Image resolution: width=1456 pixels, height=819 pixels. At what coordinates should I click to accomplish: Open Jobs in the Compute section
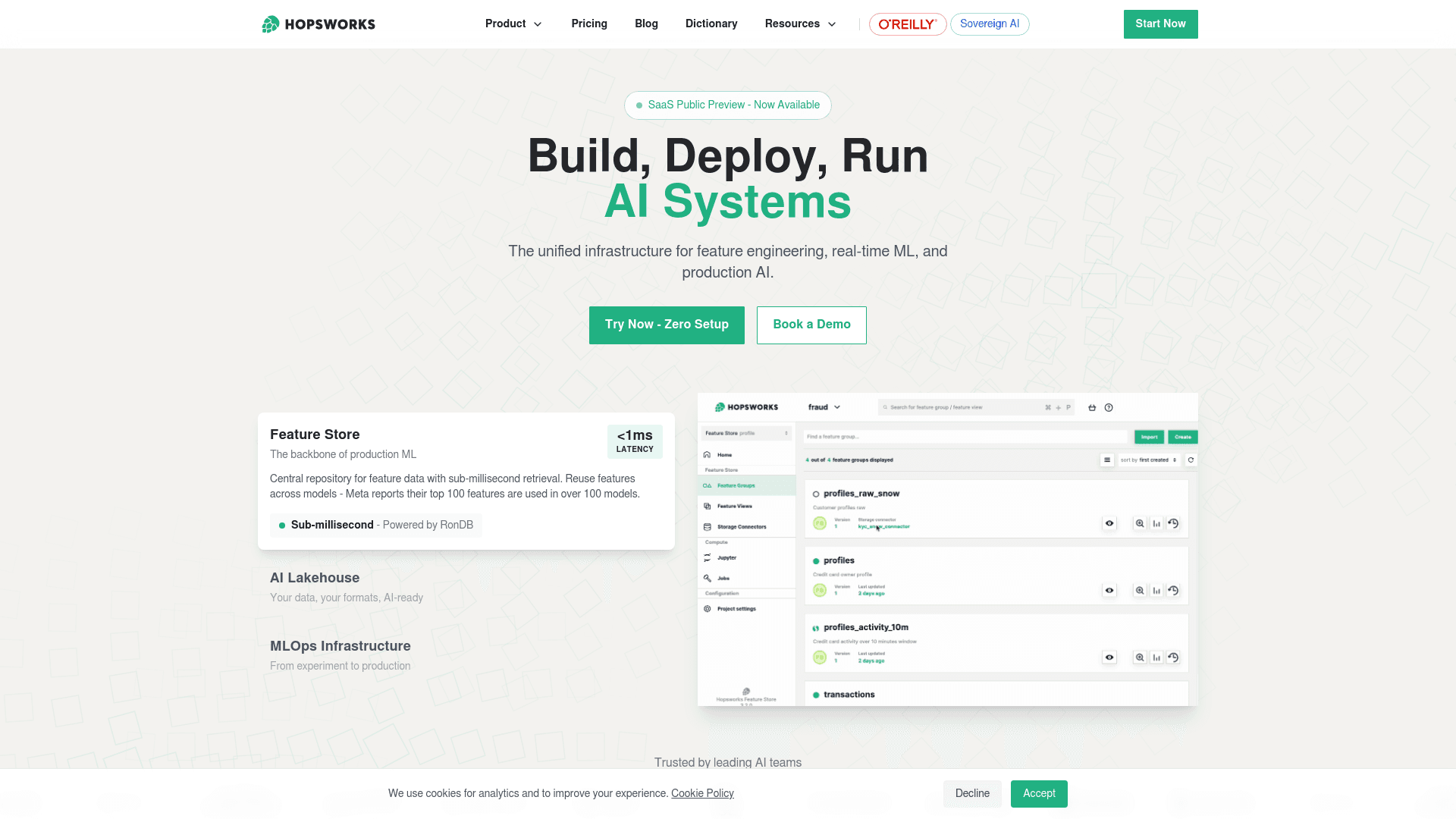tap(722, 578)
